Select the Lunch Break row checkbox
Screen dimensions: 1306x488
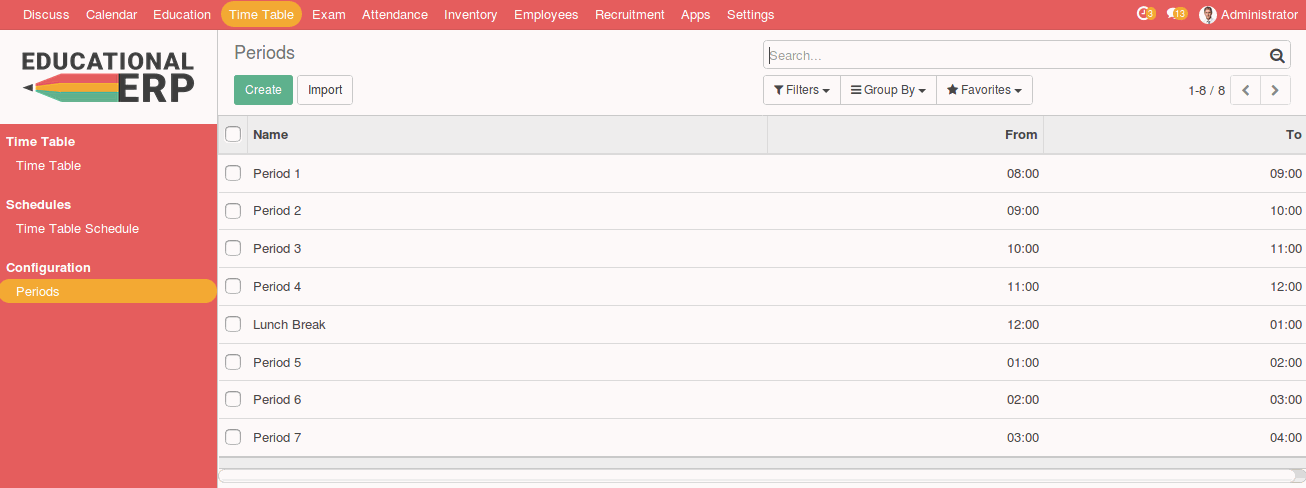[233, 324]
